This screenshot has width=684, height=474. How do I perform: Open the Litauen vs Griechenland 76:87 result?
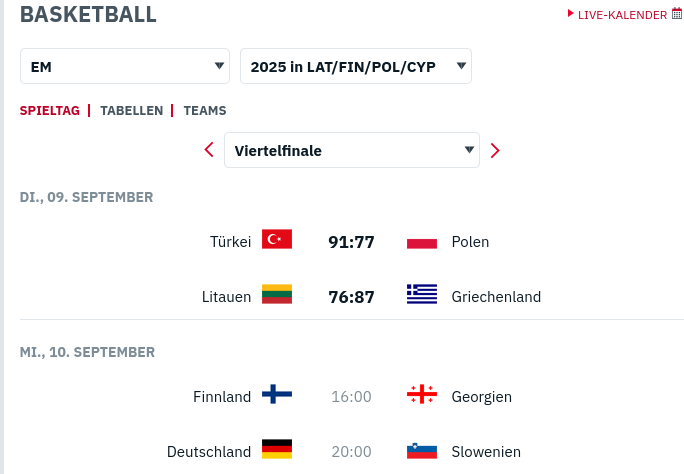pyautogui.click(x=351, y=296)
